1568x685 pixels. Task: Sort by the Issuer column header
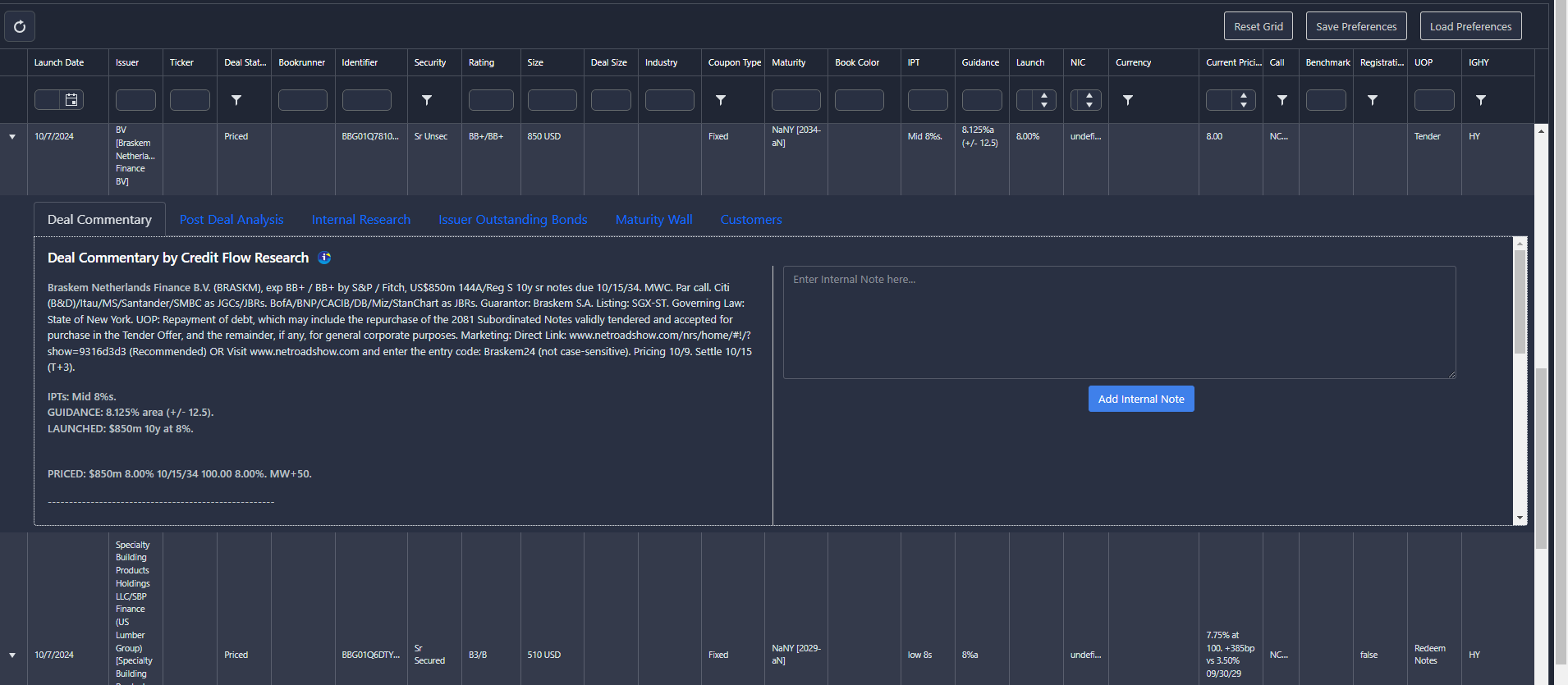click(x=127, y=62)
